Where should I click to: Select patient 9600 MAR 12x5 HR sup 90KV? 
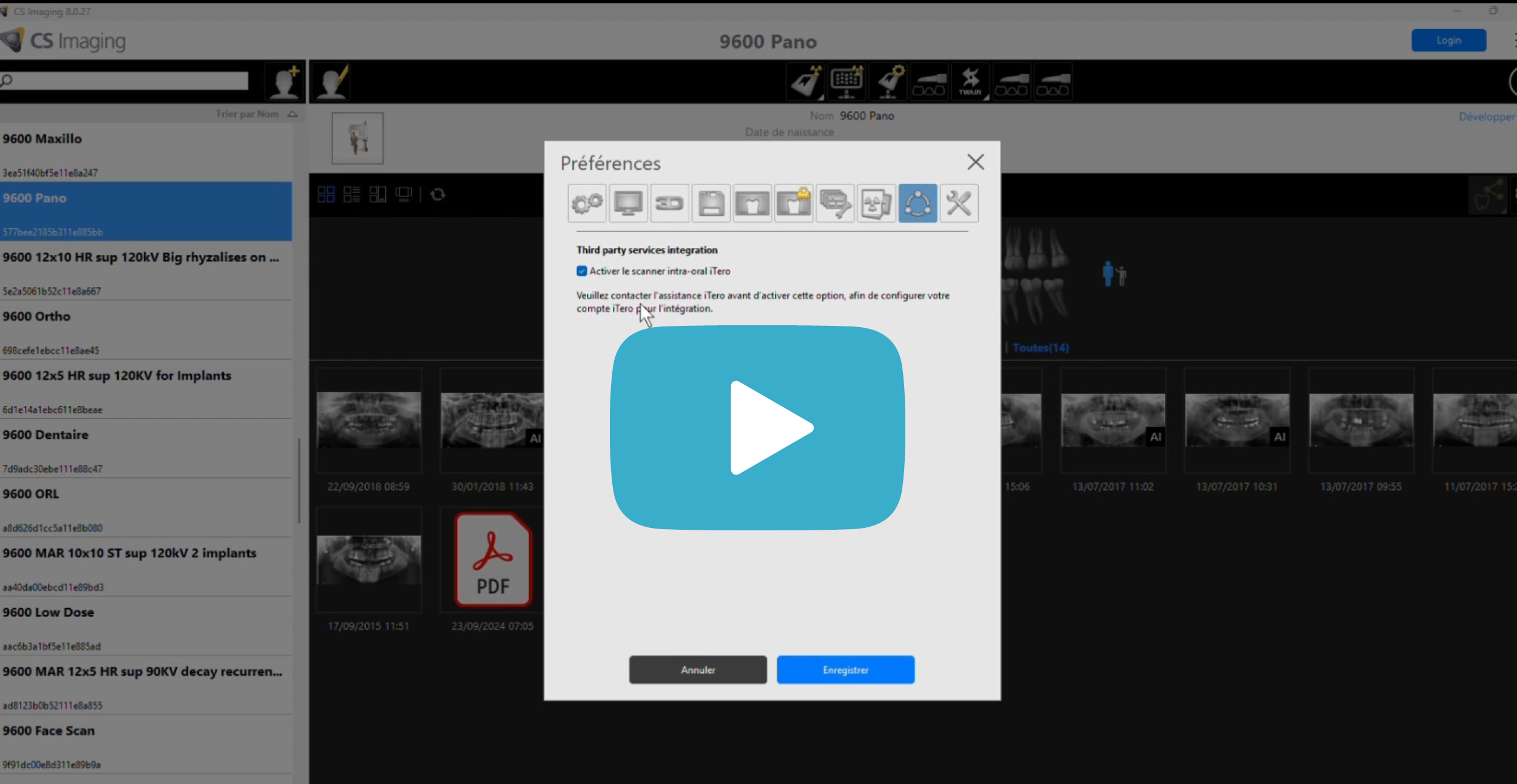(x=146, y=684)
